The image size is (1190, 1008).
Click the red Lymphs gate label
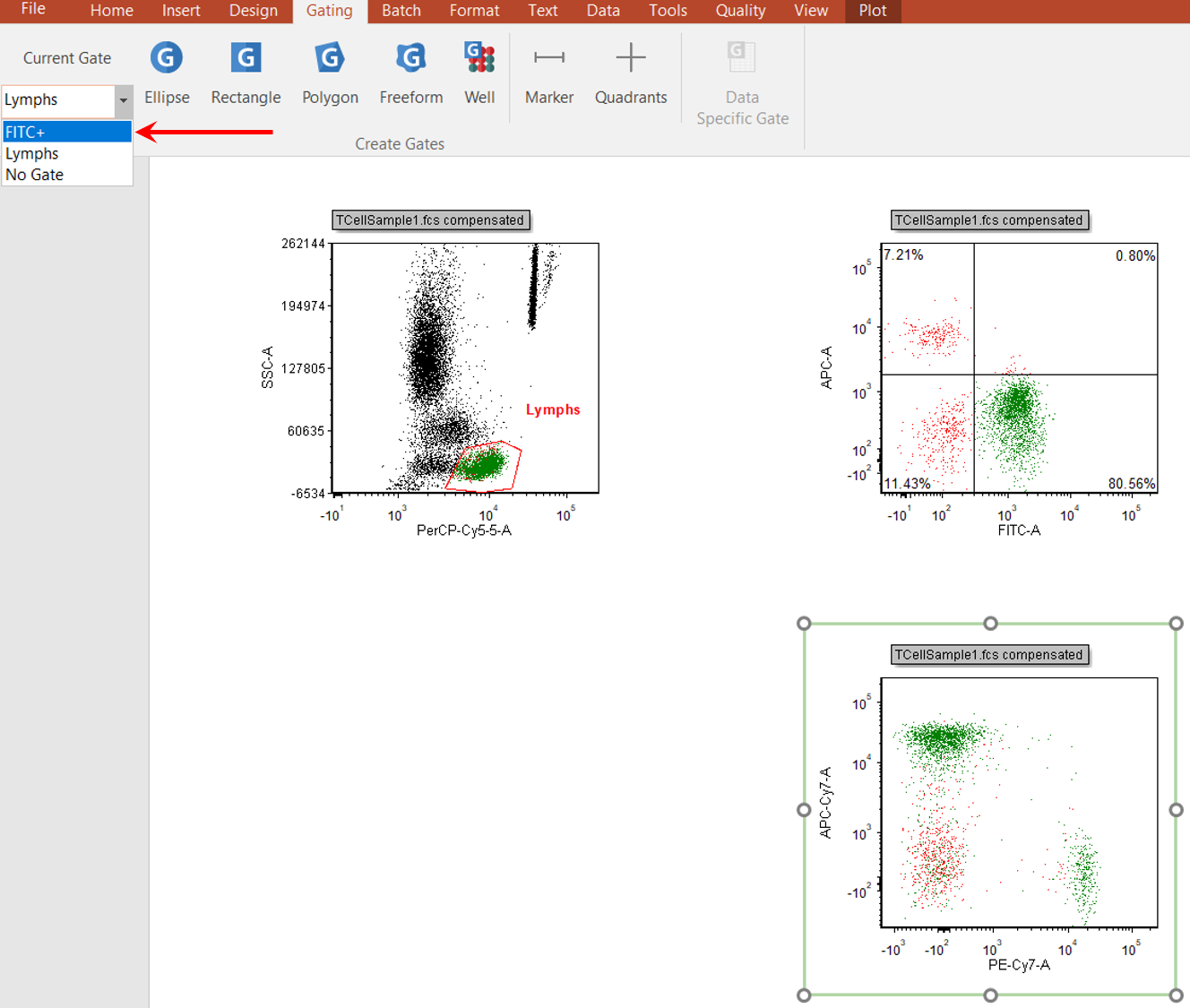[553, 409]
